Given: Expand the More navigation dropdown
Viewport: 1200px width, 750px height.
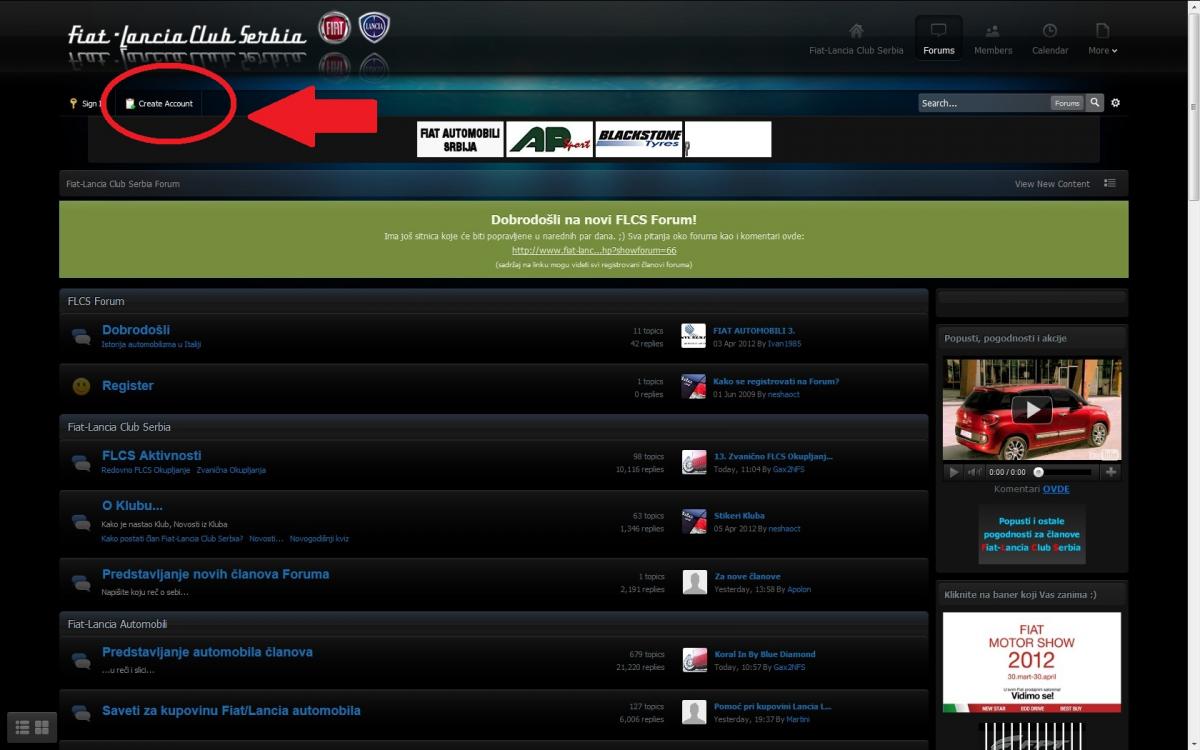Looking at the screenshot, I should (x=1103, y=40).
